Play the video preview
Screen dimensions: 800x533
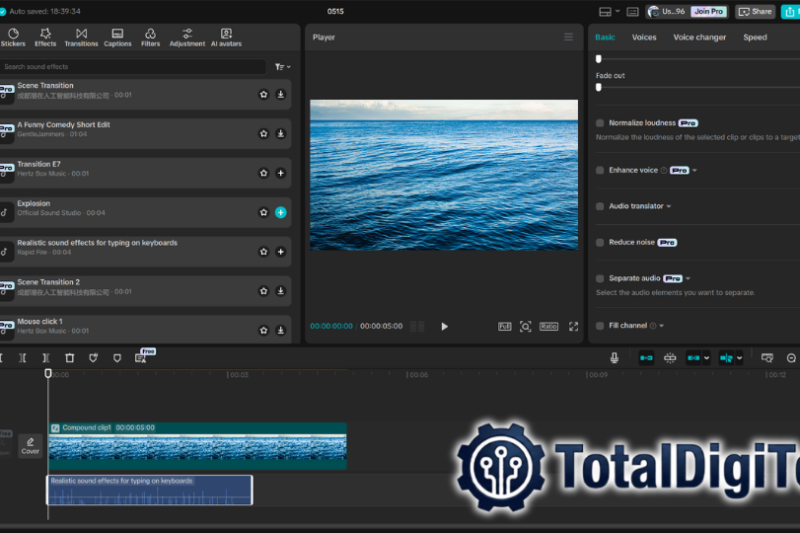click(x=444, y=326)
